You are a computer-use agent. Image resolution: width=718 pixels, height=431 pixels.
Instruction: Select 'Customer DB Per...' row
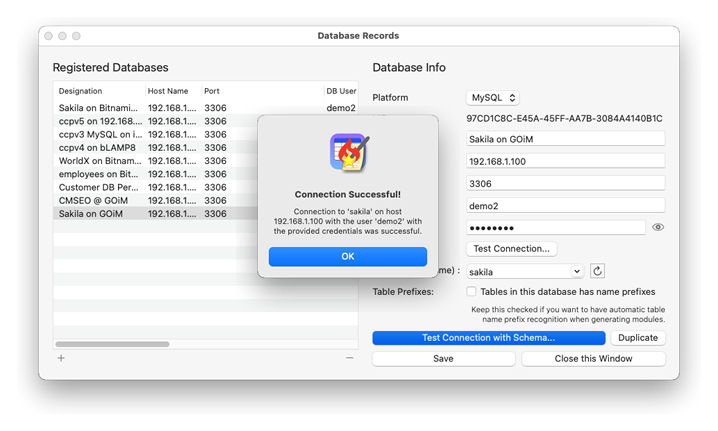click(x=156, y=188)
